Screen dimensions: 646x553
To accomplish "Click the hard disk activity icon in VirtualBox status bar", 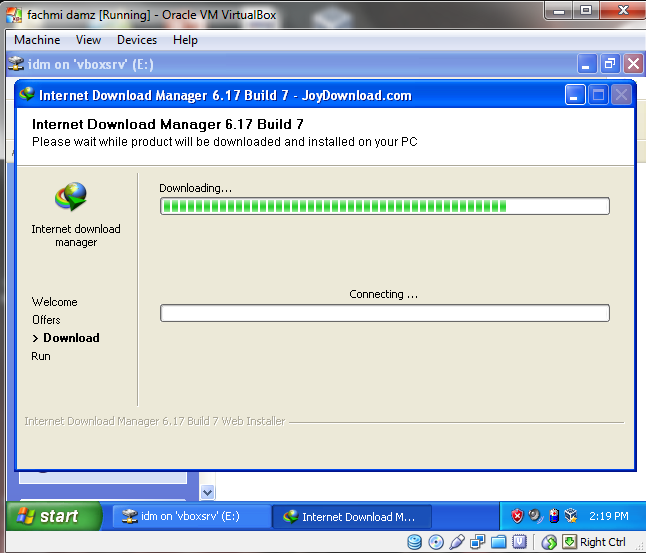I will pyautogui.click(x=414, y=542).
